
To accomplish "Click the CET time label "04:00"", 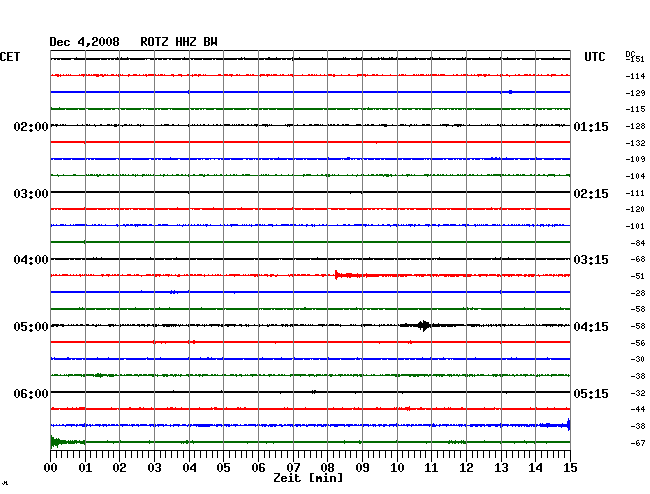I will click(x=31, y=260).
